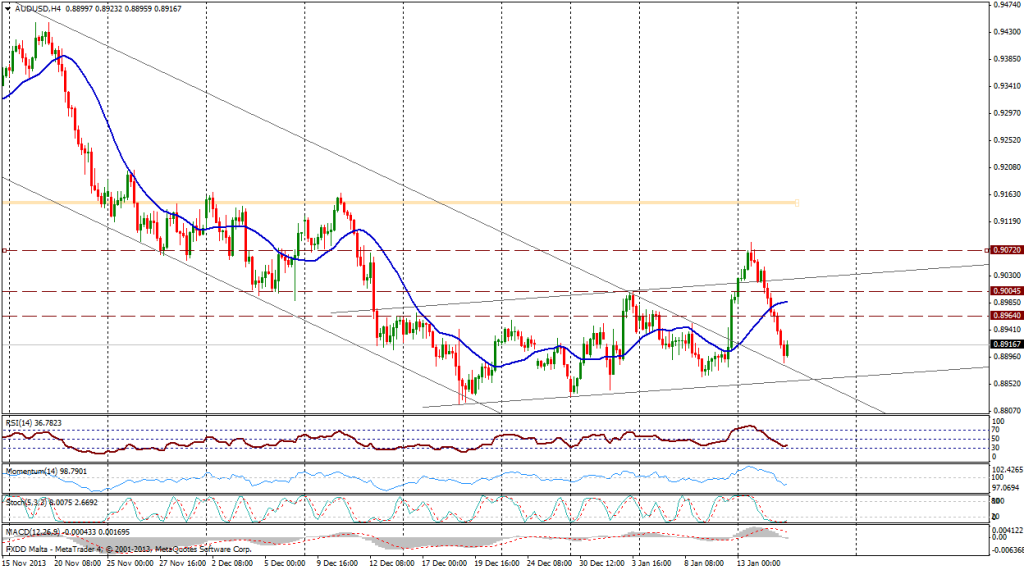Image resolution: width=1024 pixels, height=570 pixels.
Task: Select the 0.89640 red price tag
Action: (x=1005, y=316)
